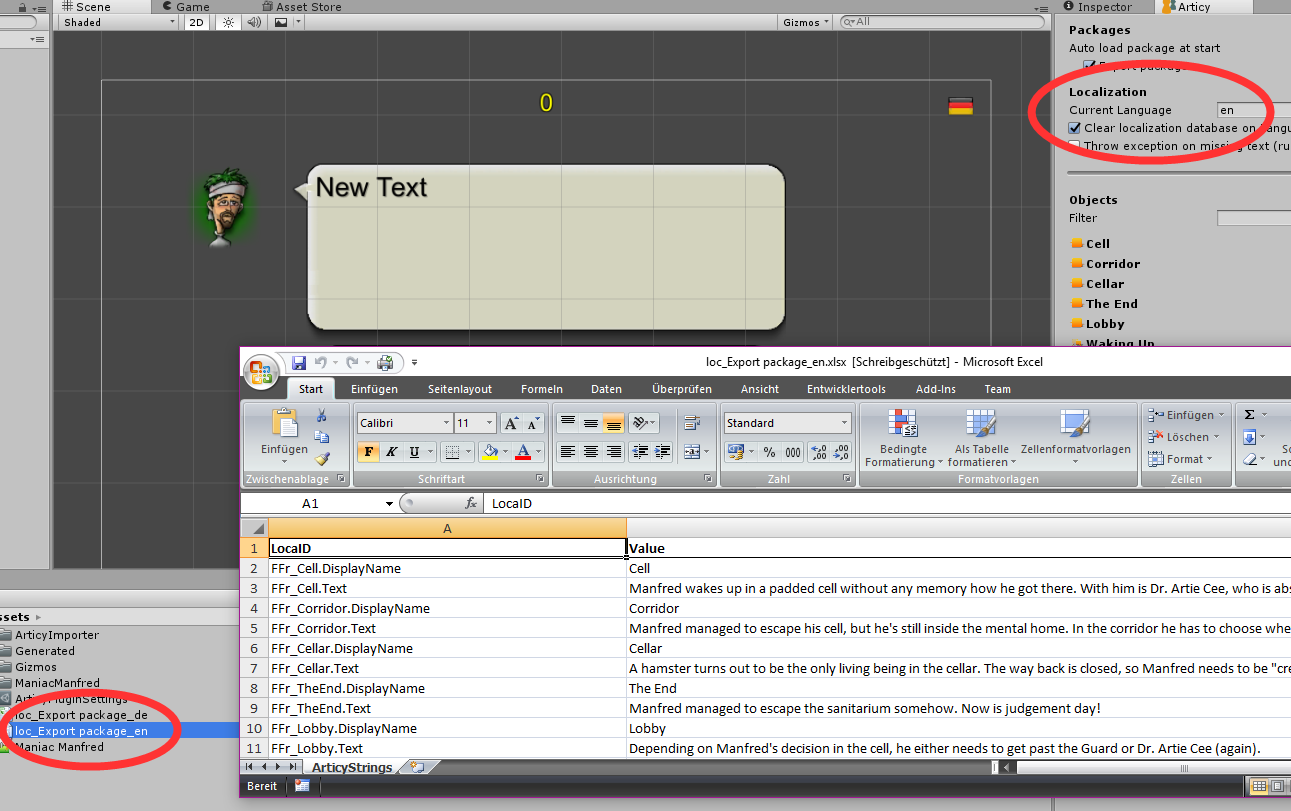Screen dimensions: 1291x811
Task: Click the large Einfügen paste icon
Action: [283, 424]
